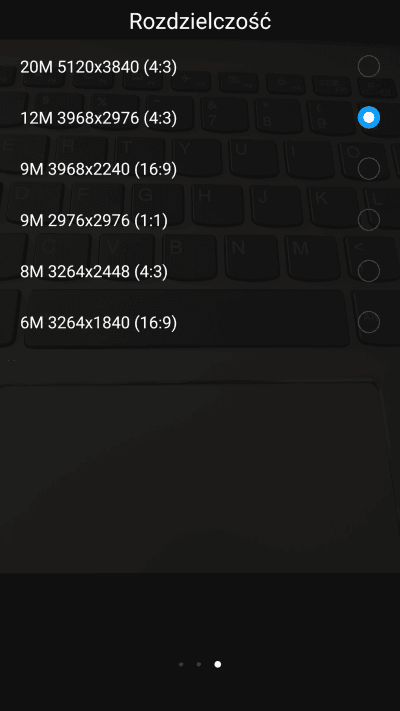
Task: Click the Rozdzielczość title header
Action: (200, 21)
